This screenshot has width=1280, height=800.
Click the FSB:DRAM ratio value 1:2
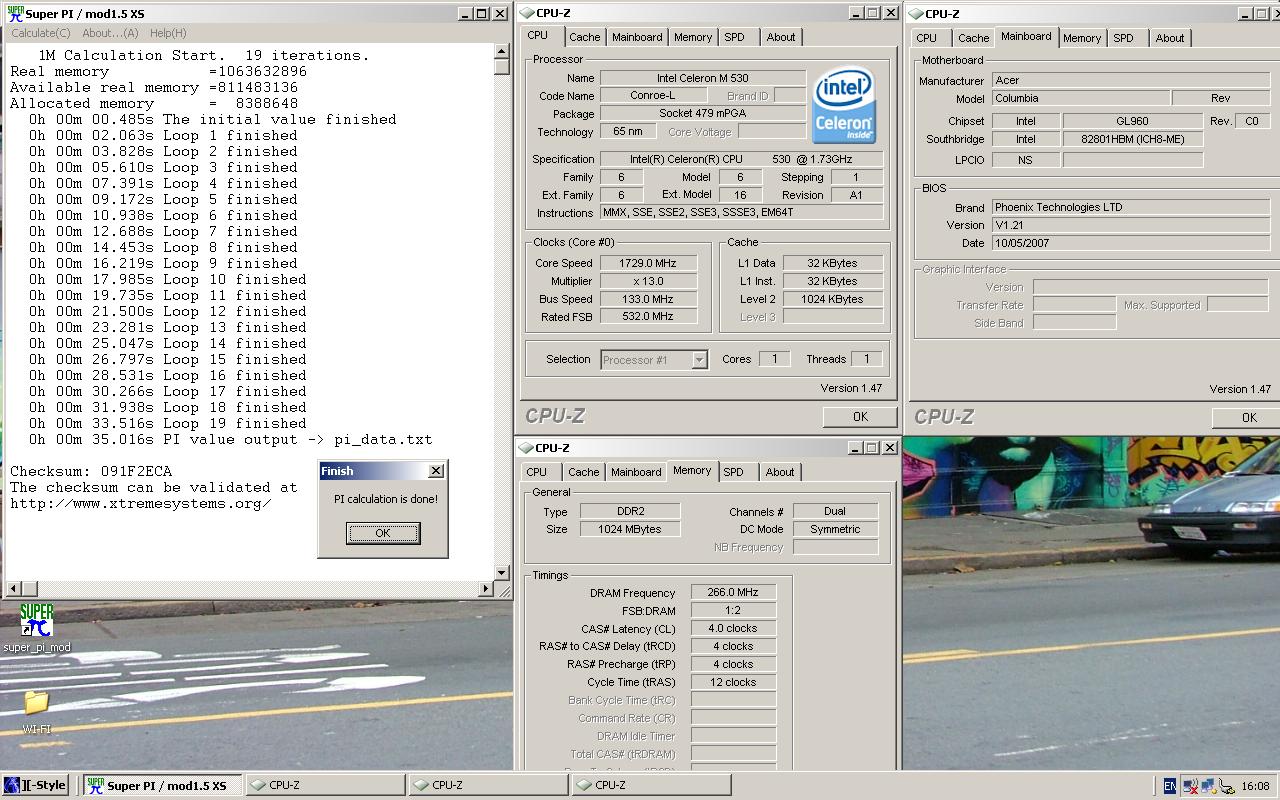click(x=733, y=611)
